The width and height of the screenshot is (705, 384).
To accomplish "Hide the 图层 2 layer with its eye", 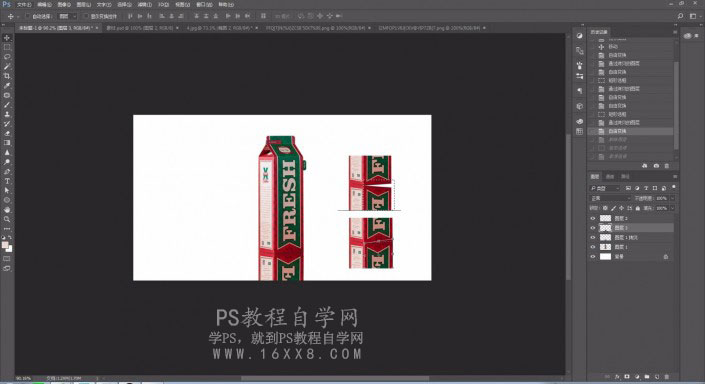I will tap(593, 218).
